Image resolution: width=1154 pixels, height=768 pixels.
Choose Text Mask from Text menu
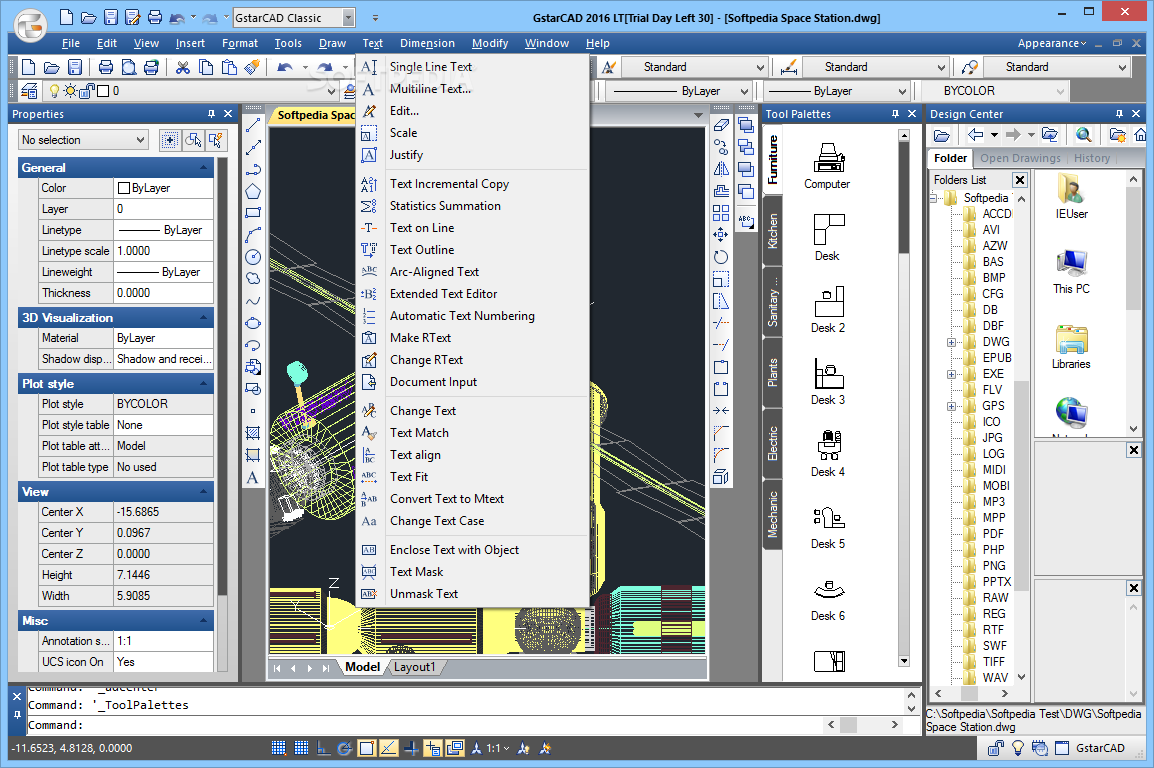coord(417,572)
